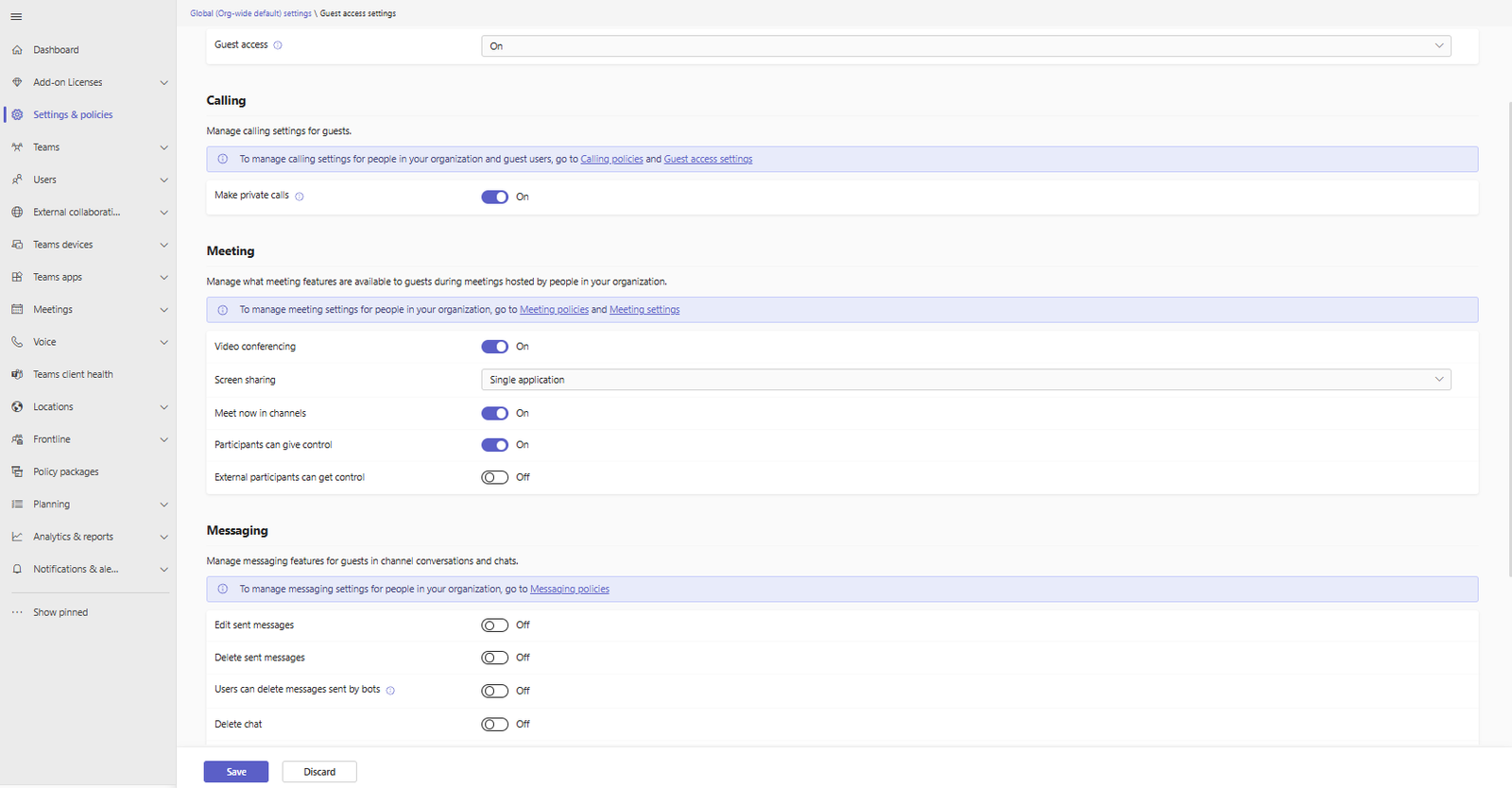
Task: Click the Add-on Licenses diamond icon
Action: click(x=17, y=82)
